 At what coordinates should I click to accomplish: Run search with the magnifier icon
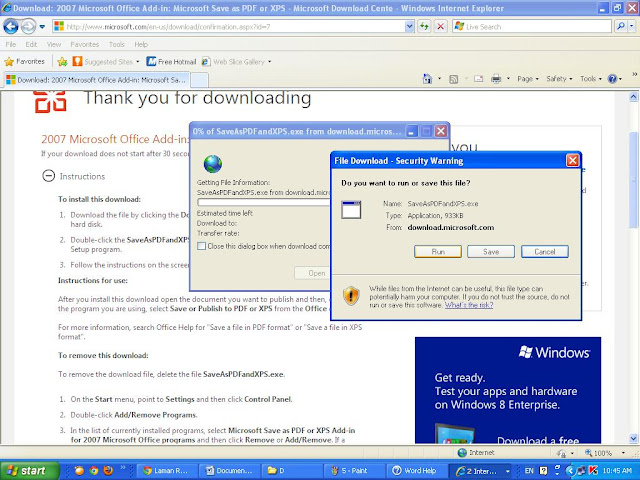(621, 27)
